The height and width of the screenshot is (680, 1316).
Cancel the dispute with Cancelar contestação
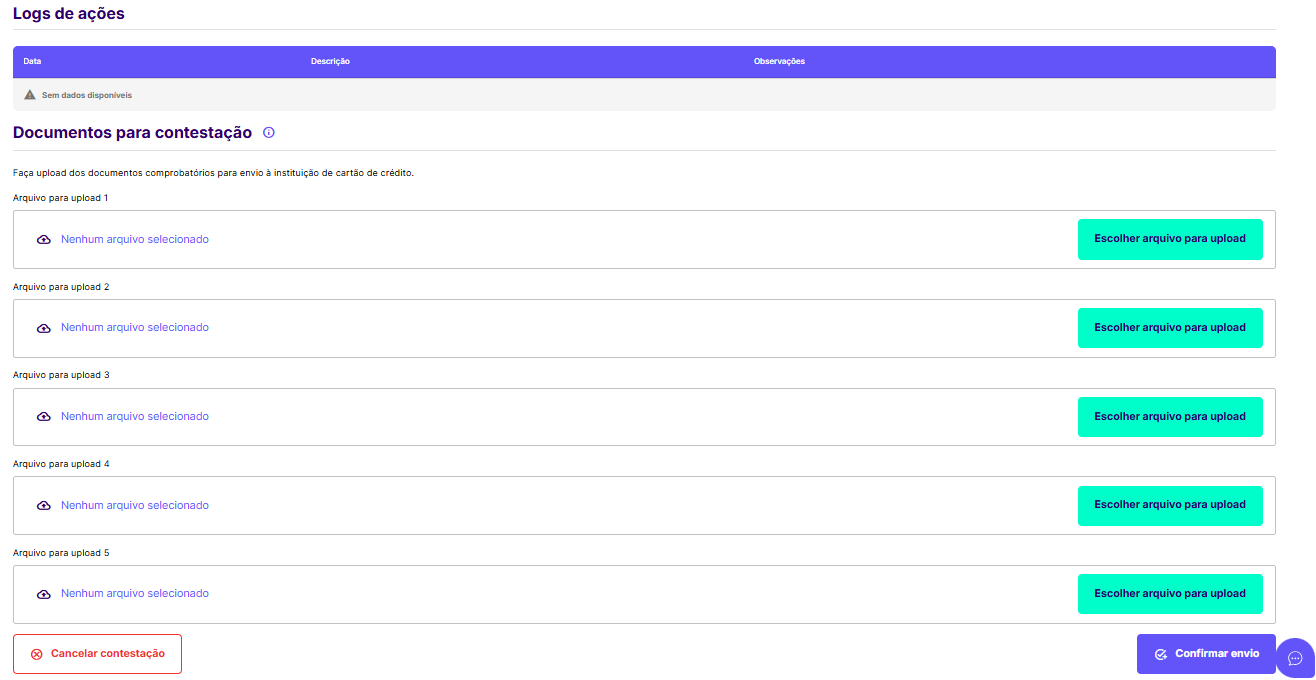pos(97,654)
